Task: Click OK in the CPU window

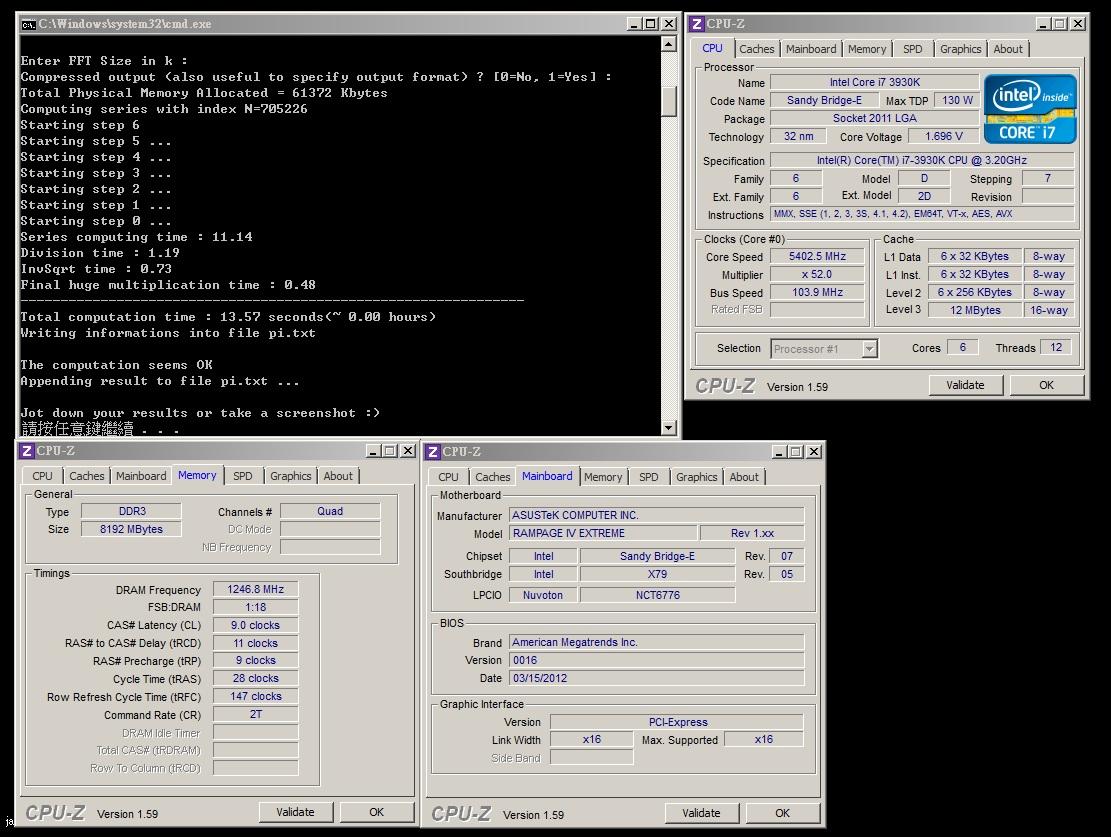Action: pyautogui.click(x=1046, y=385)
